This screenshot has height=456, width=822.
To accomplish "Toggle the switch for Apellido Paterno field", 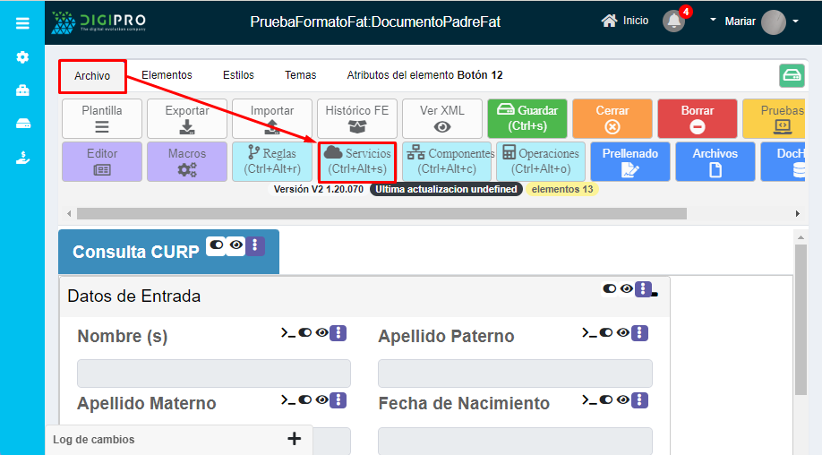I will [x=607, y=333].
